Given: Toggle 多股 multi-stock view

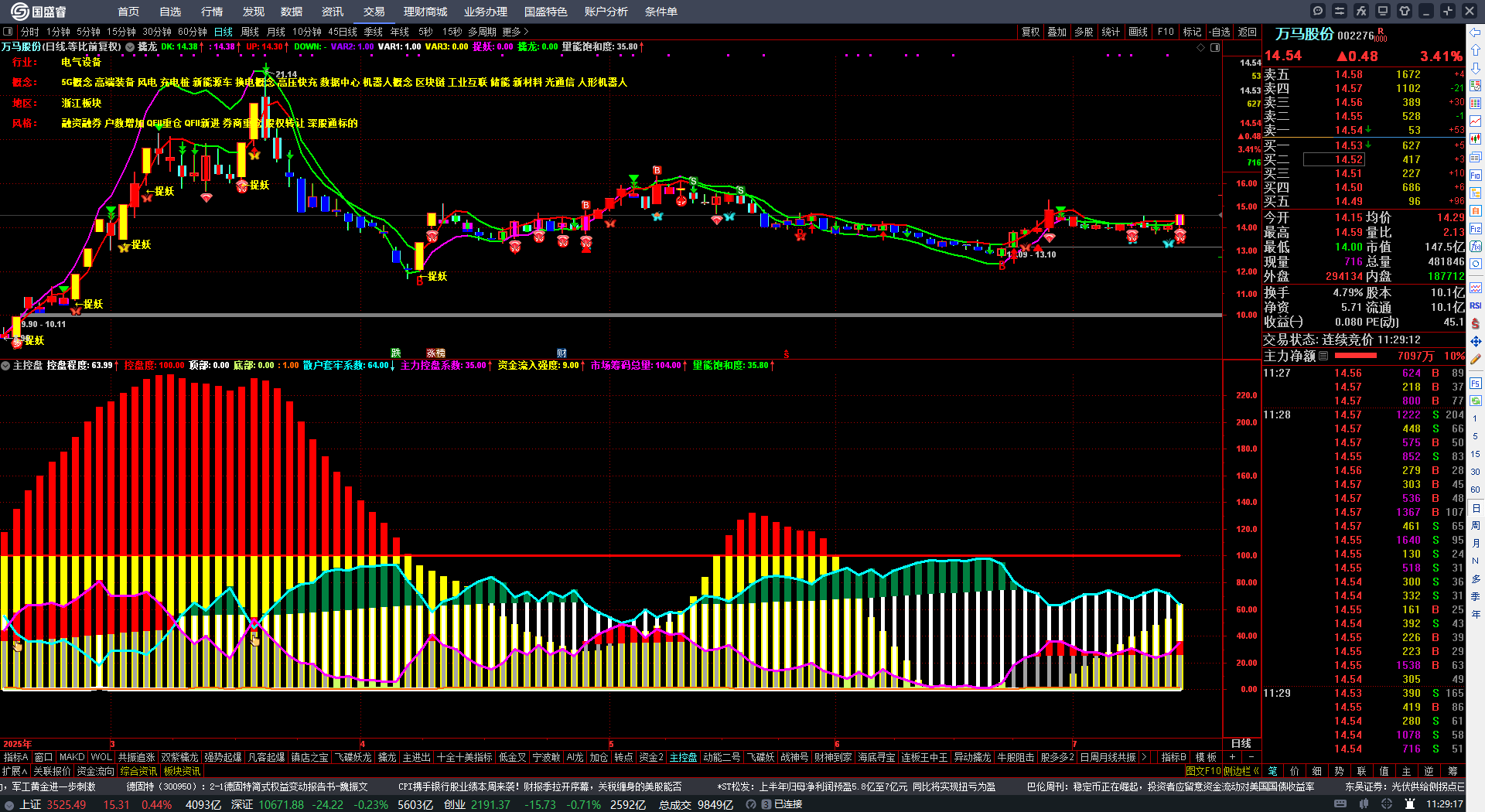Looking at the screenshot, I should coord(1084,32).
